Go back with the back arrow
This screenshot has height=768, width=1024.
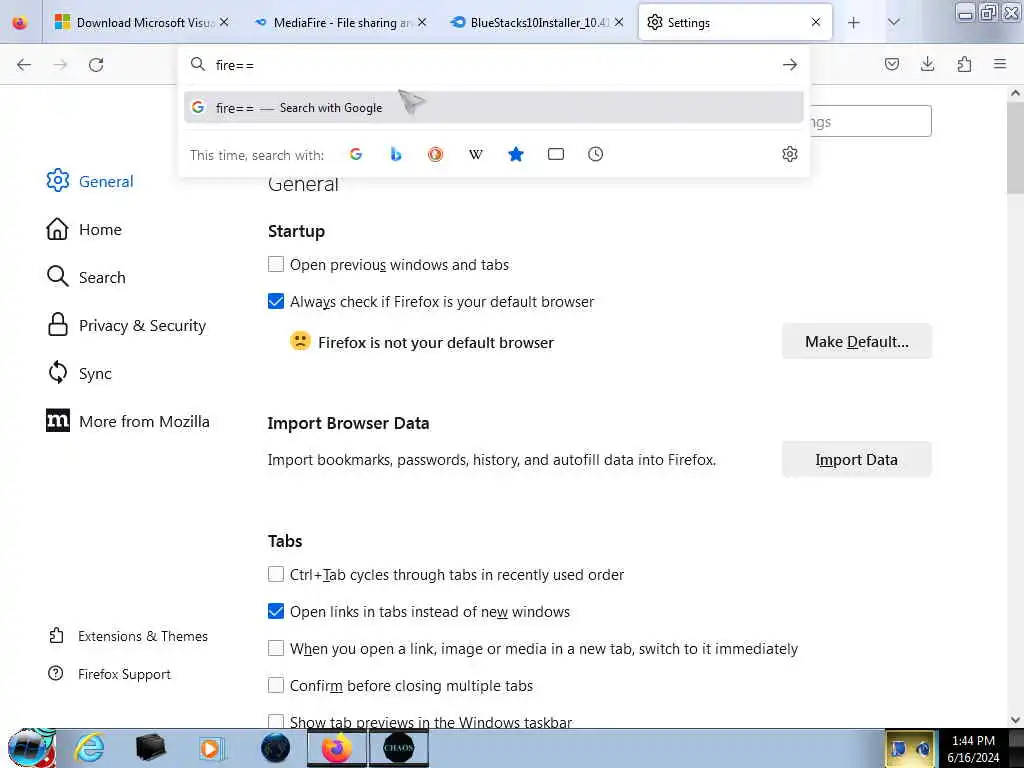pos(24,65)
